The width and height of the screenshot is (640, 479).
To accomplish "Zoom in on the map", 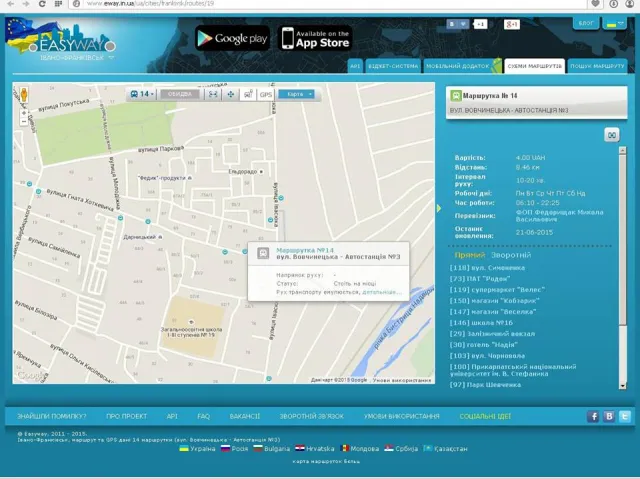I will pos(24,113).
